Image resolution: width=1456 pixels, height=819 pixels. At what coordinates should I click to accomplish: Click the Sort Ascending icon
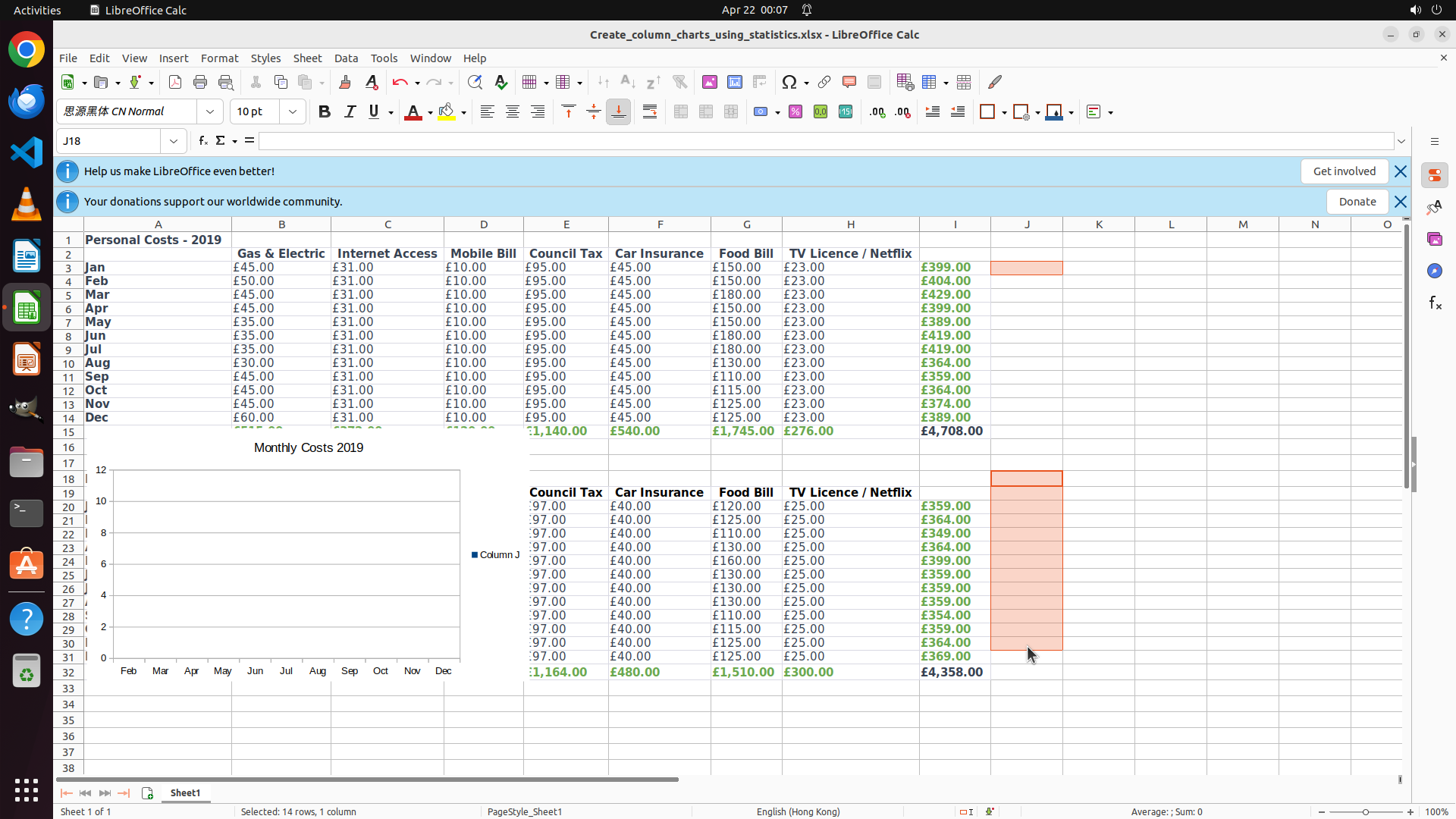coord(628,83)
